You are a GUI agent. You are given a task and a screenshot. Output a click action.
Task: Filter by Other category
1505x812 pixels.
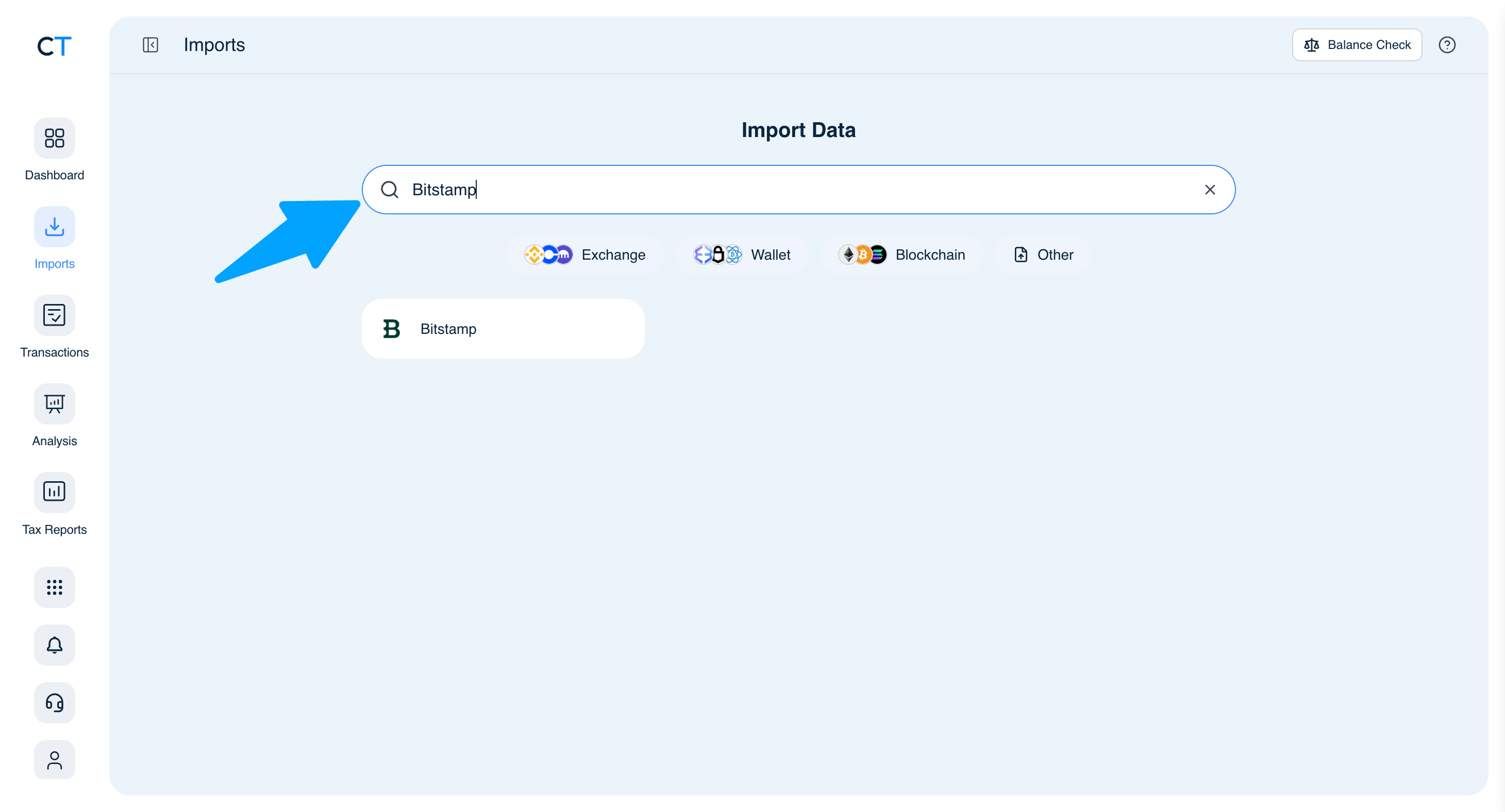click(x=1044, y=255)
